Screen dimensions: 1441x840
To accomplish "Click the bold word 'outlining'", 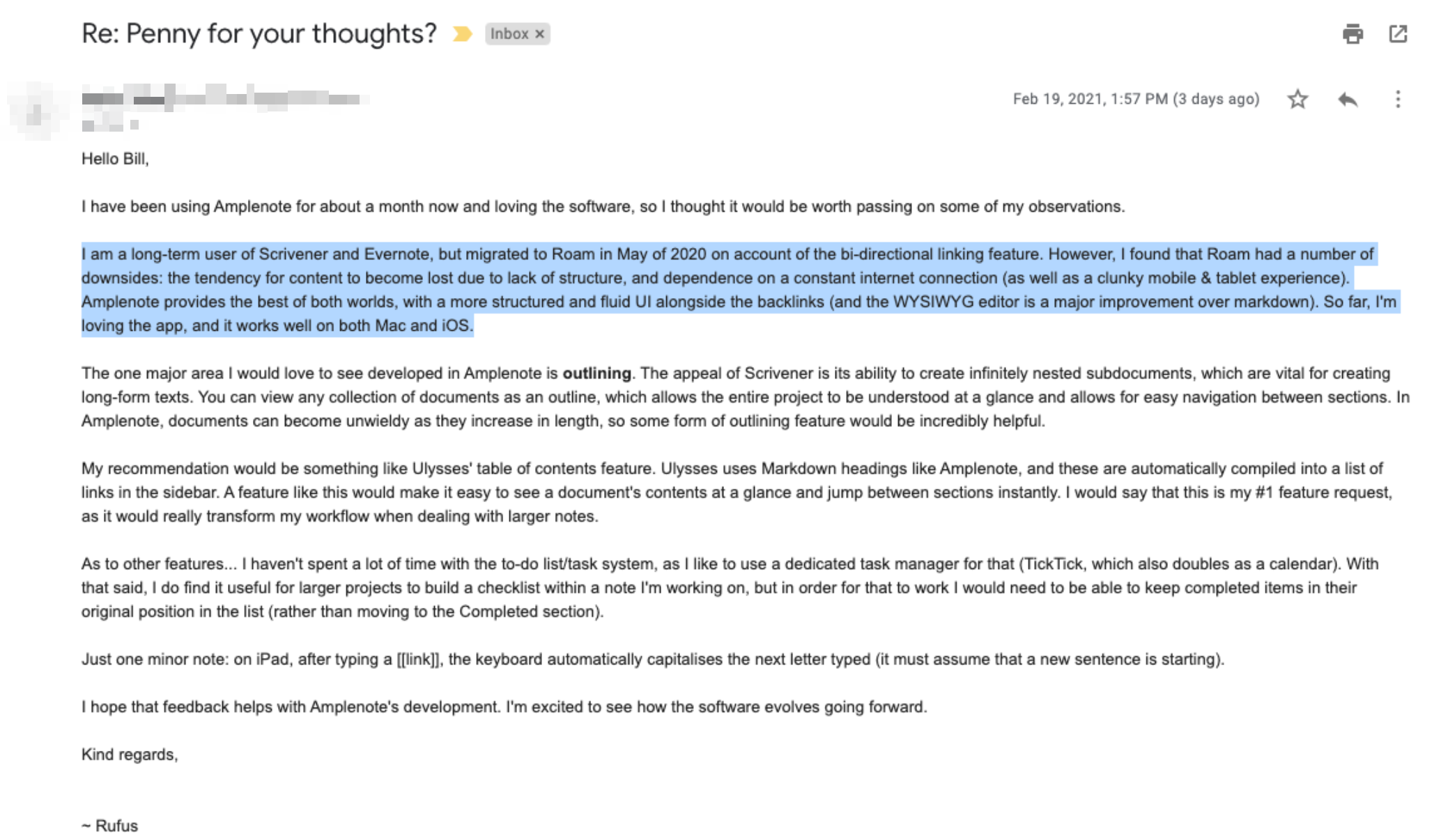I will click(x=596, y=373).
